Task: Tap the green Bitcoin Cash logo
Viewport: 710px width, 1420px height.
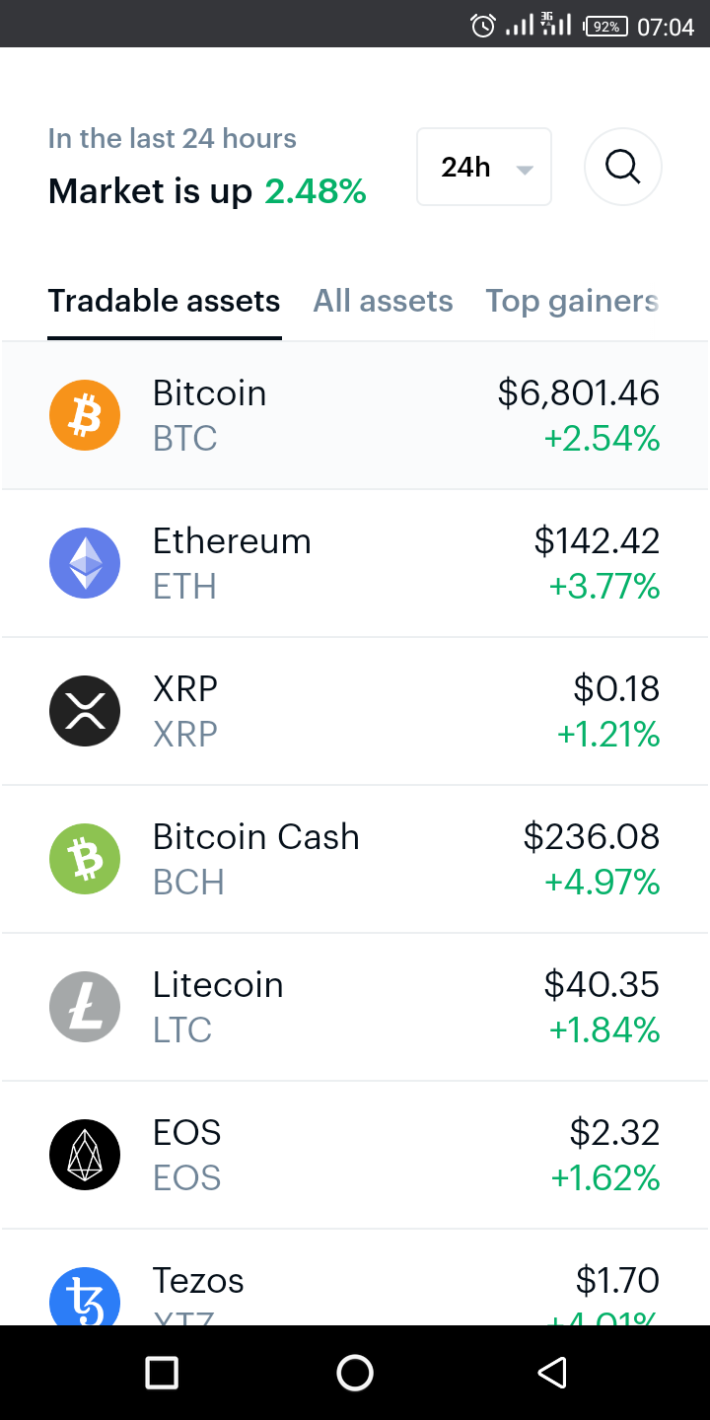Action: [85, 859]
